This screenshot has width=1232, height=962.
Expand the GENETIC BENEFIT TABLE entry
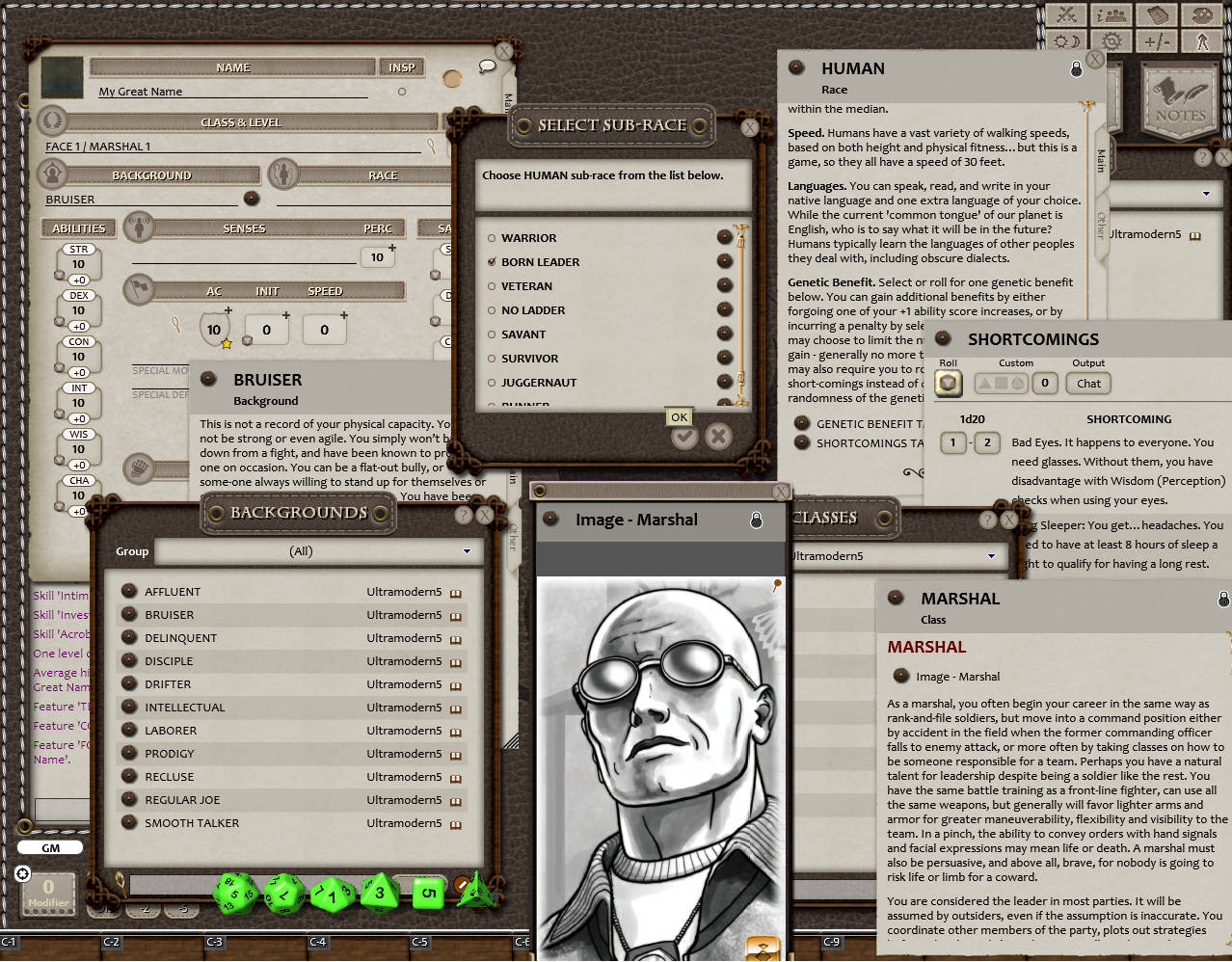point(801,423)
